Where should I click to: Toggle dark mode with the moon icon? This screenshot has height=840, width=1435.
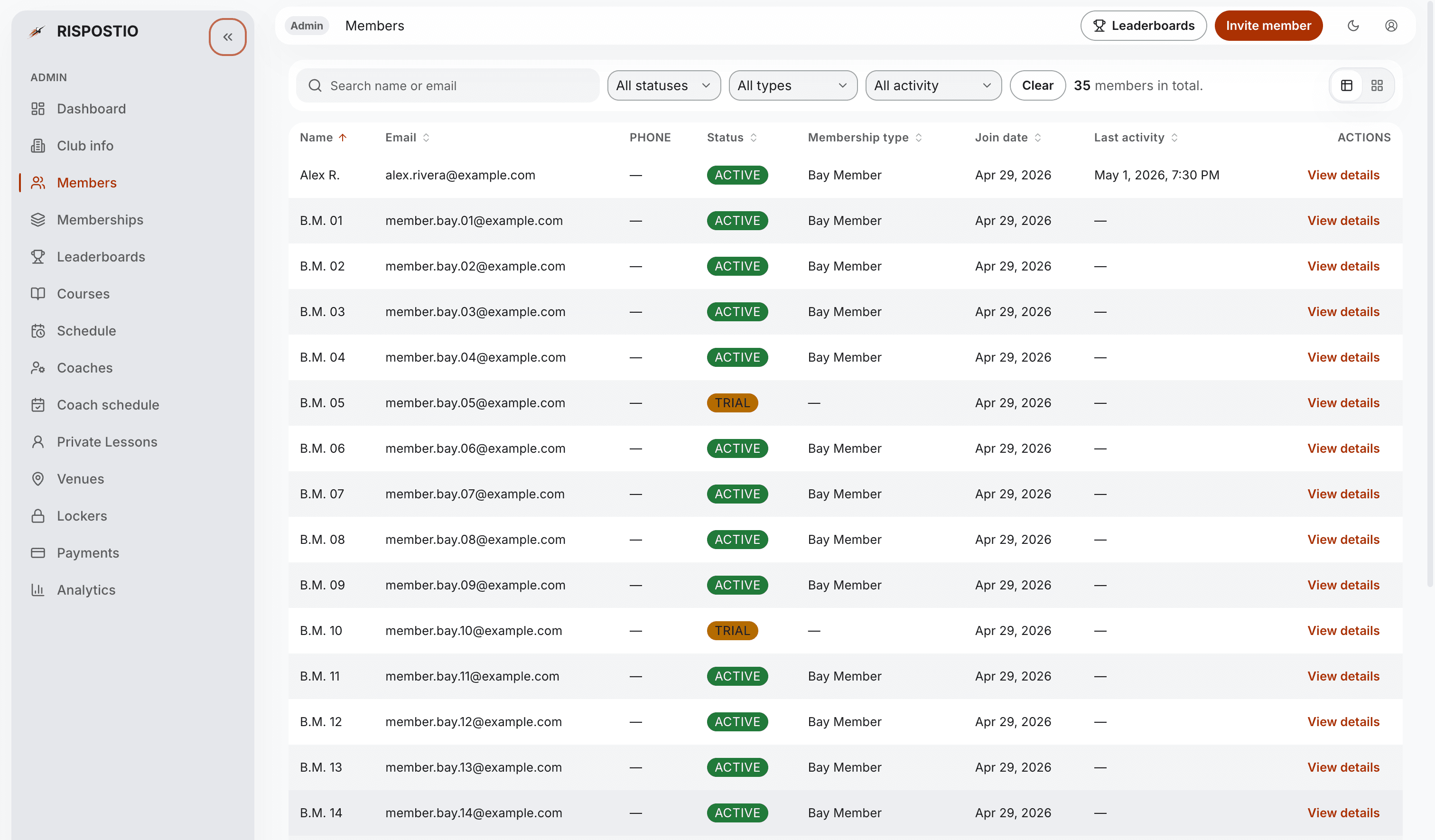tap(1353, 26)
